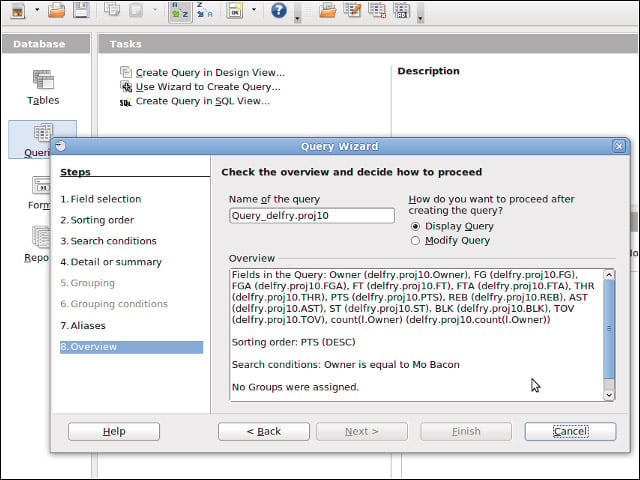Screen dimensions: 640x480
Task: Click 'No Groups were assigned.' text
Action: click(295, 387)
